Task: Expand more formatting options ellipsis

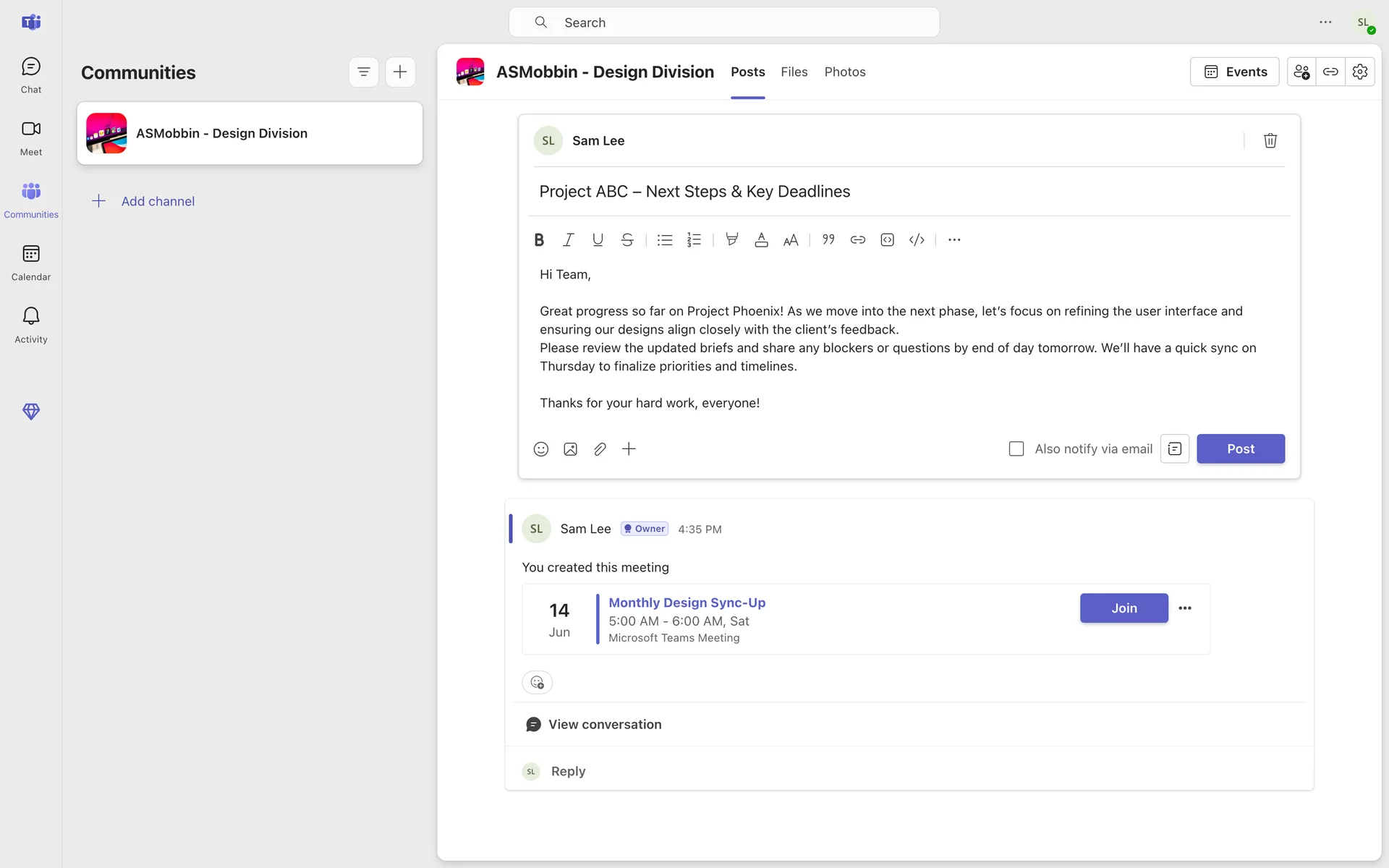Action: pos(954,240)
